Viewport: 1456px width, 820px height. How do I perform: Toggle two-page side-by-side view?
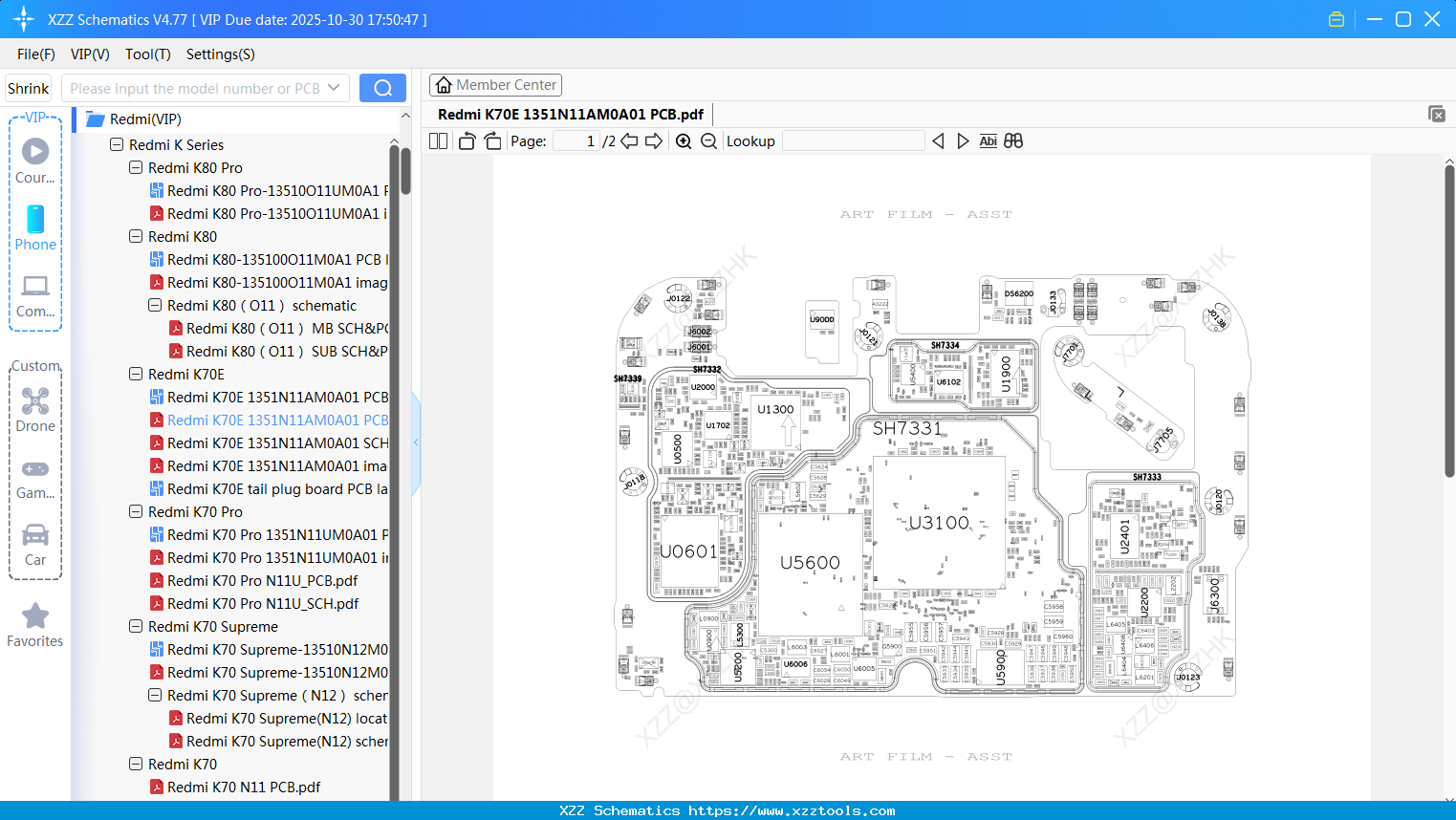[x=439, y=140]
